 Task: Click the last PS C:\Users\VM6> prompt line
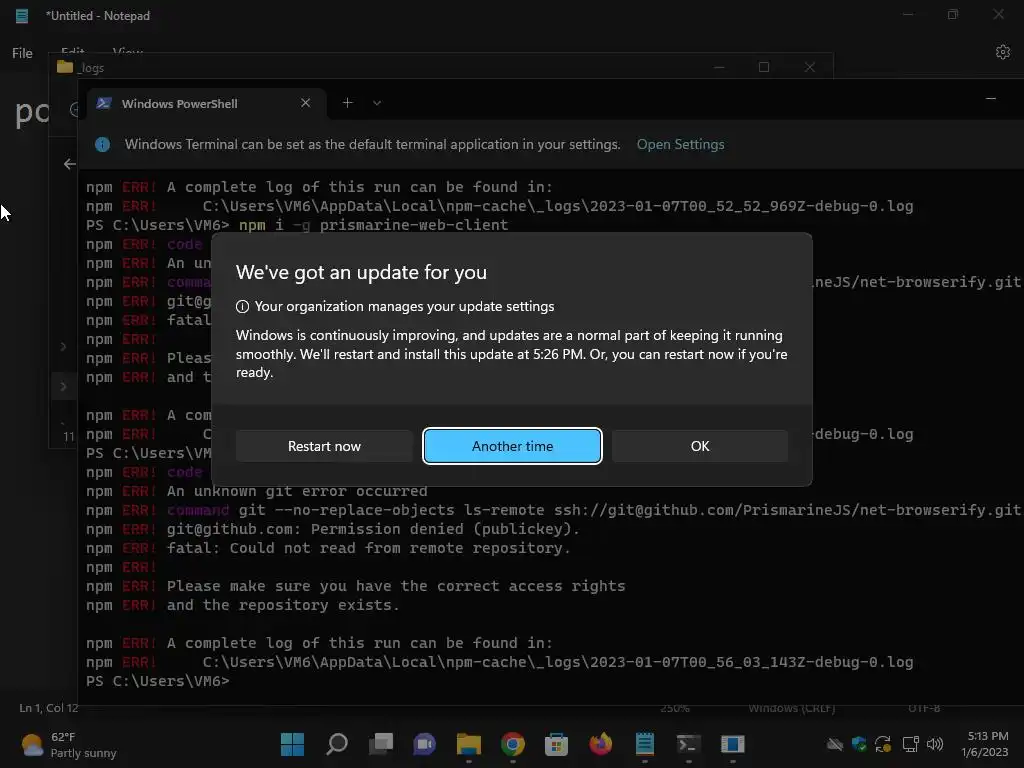click(157, 680)
